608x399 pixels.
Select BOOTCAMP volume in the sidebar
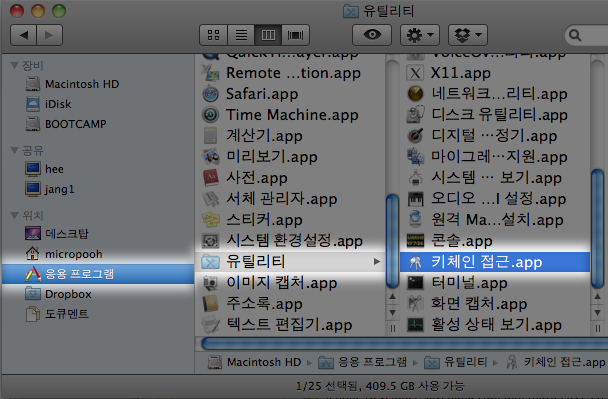click(66, 124)
